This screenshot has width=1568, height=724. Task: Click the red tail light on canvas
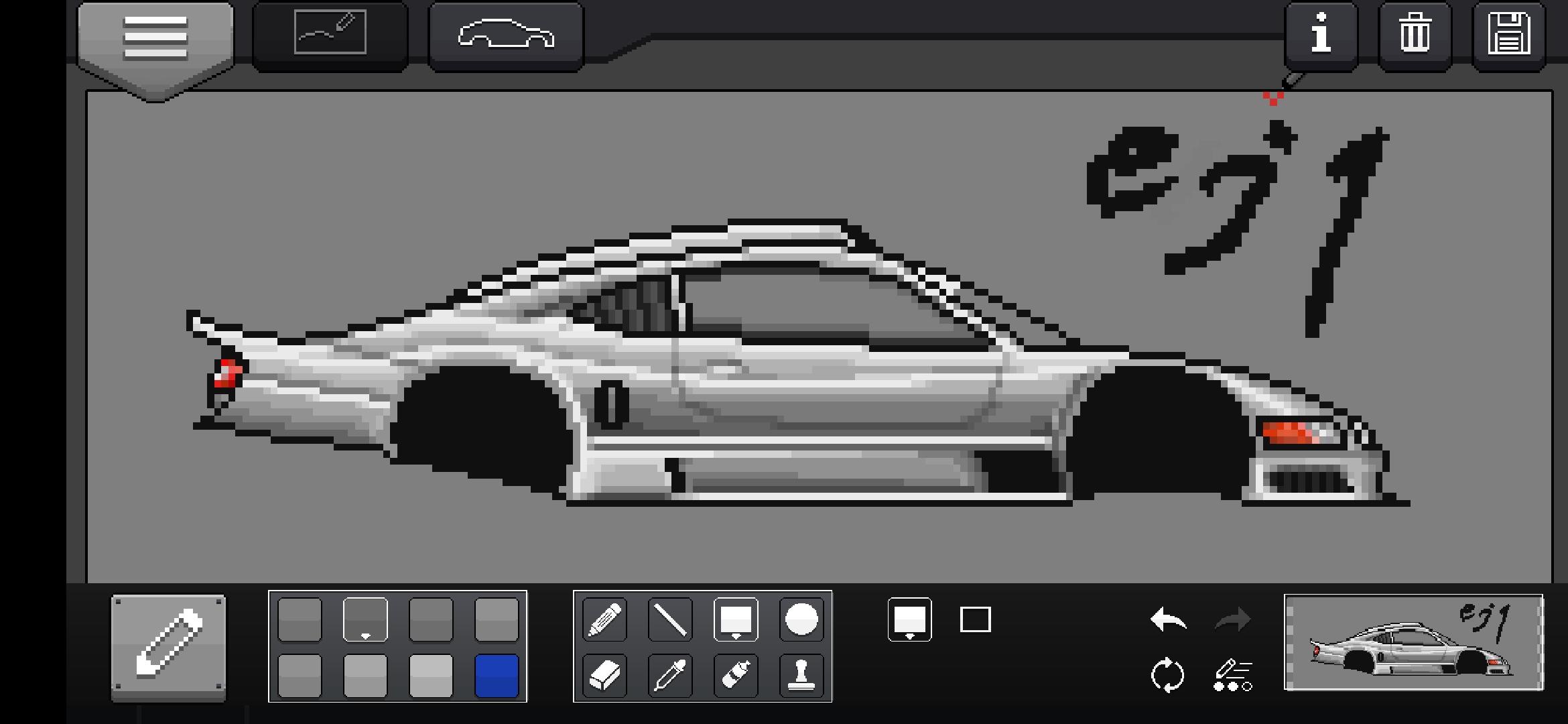click(x=228, y=373)
